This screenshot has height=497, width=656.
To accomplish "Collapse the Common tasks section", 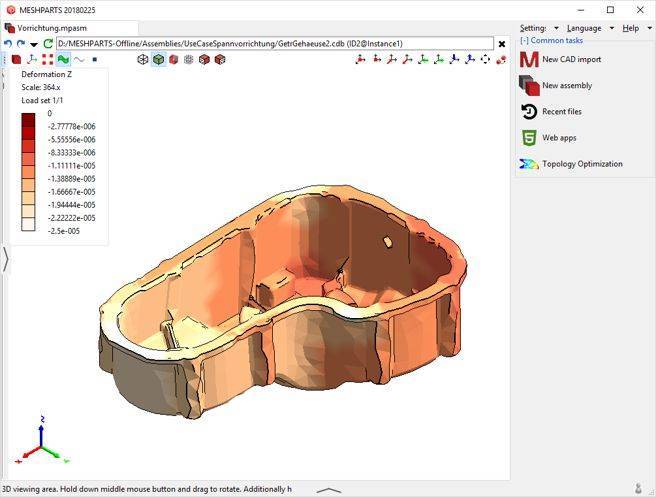I will (x=524, y=41).
